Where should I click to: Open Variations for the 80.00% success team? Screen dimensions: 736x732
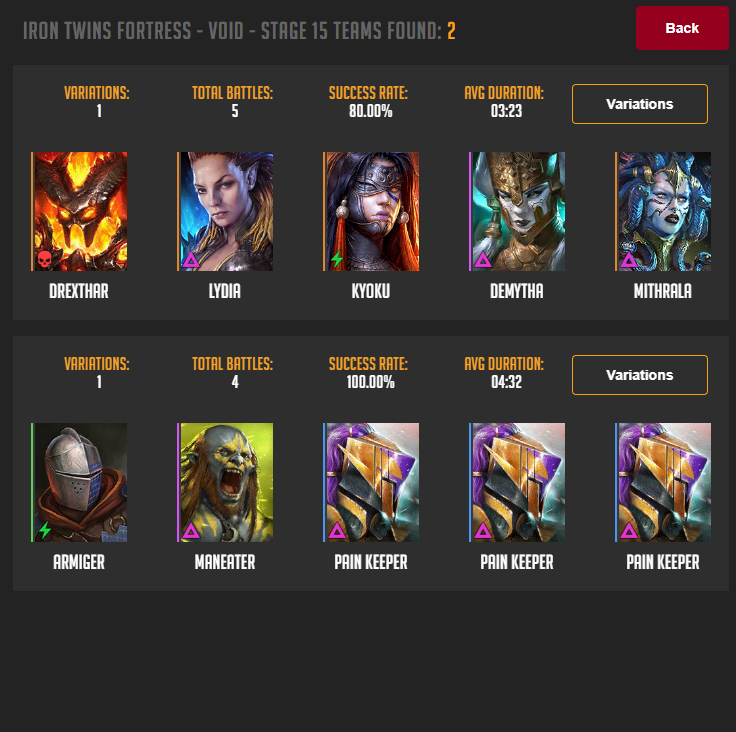640,104
